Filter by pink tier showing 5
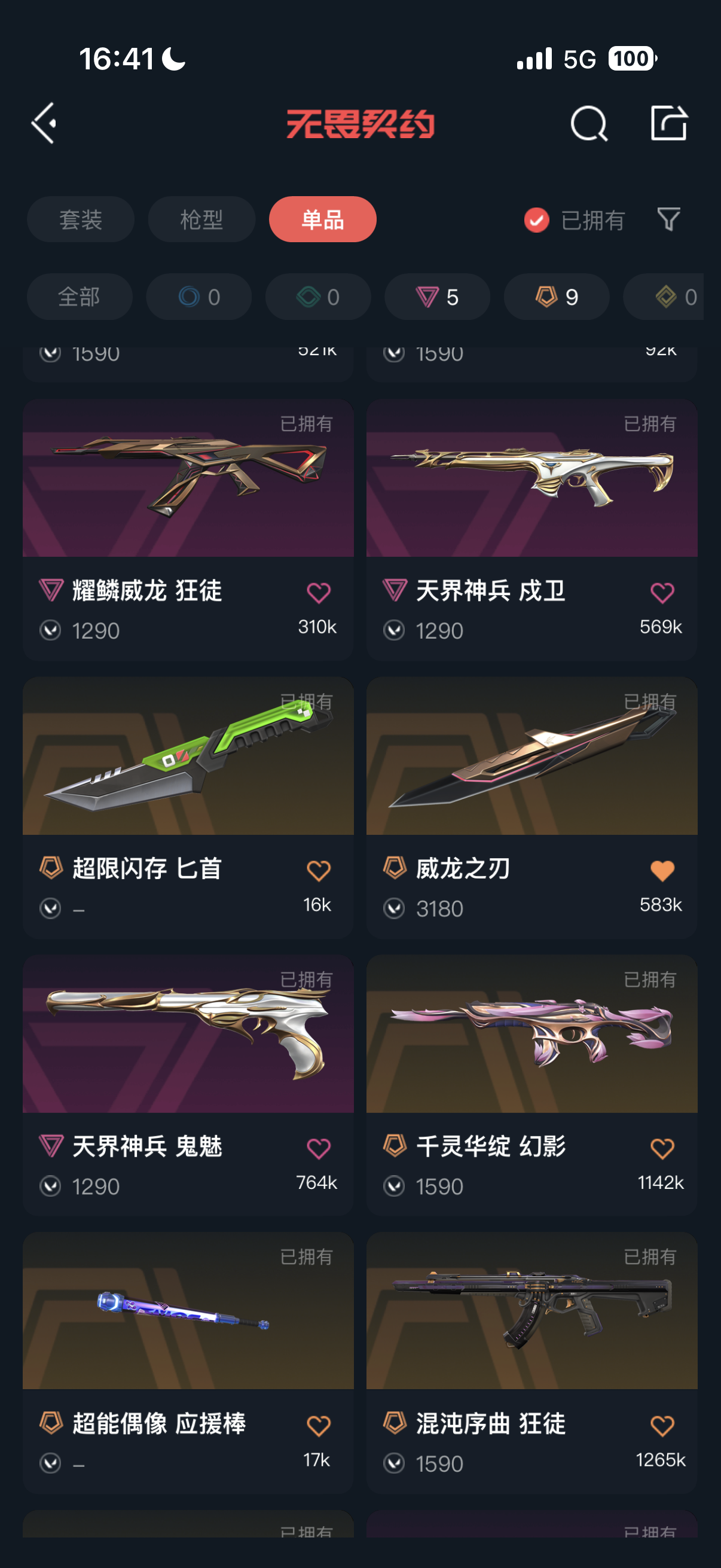721x1568 pixels. [437, 297]
